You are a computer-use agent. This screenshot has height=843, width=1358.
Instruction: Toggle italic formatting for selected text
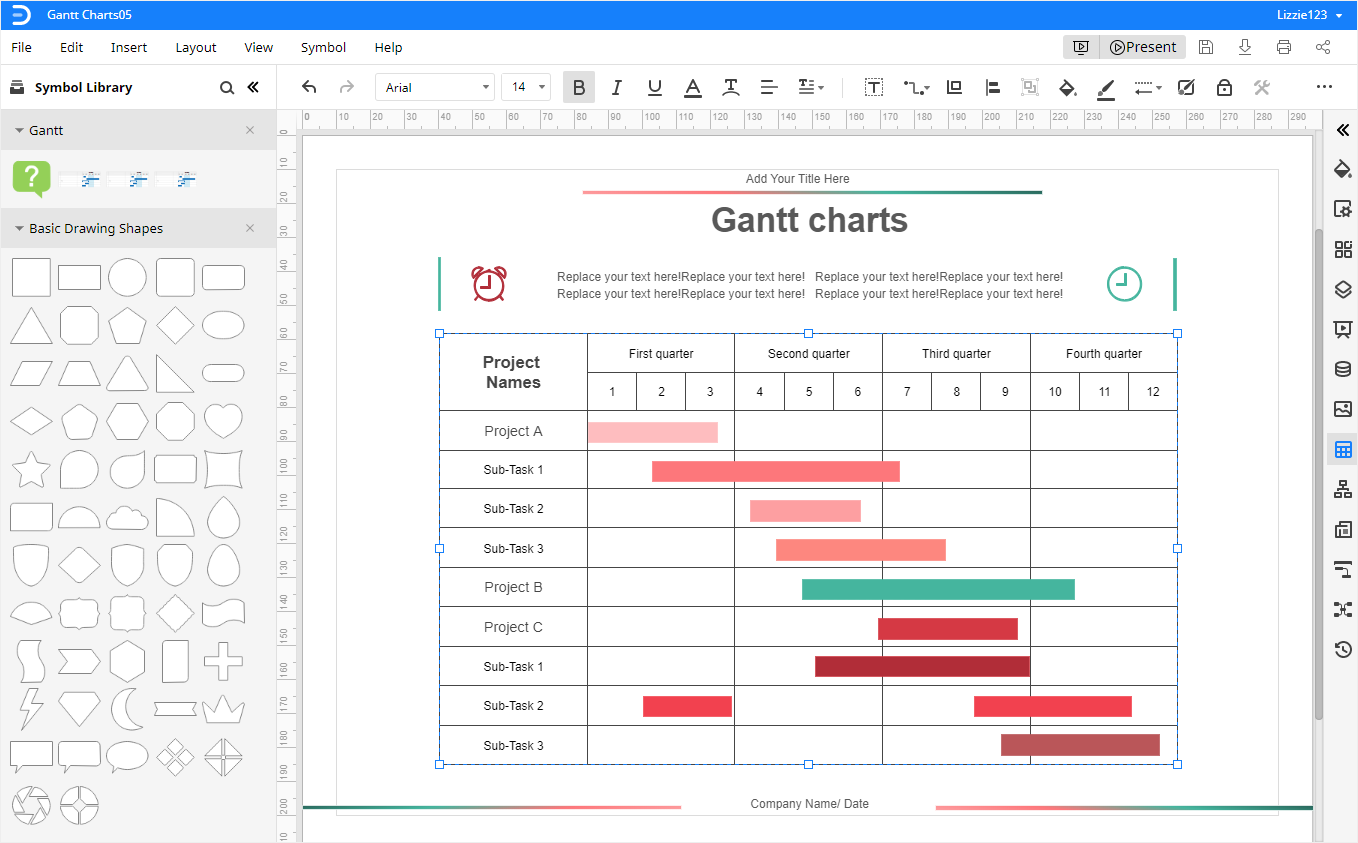616,88
